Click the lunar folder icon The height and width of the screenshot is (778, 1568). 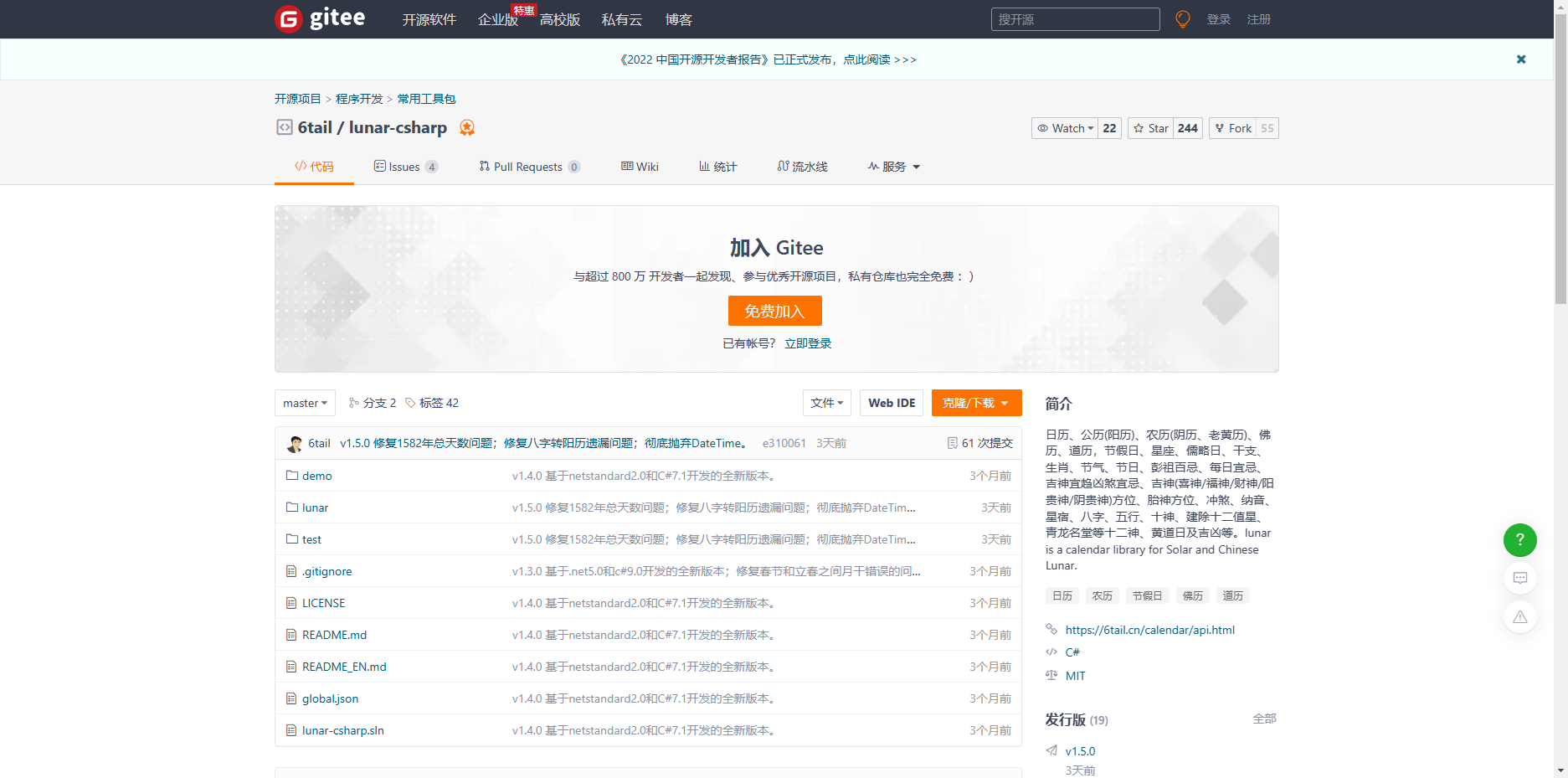coord(292,508)
